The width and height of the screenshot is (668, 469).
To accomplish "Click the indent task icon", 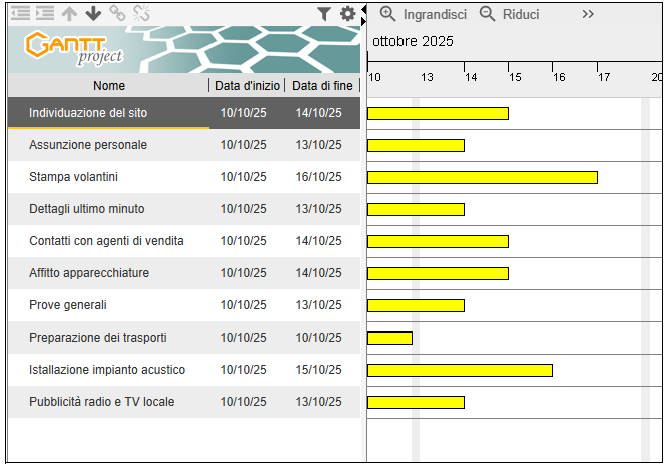I will tap(44, 13).
